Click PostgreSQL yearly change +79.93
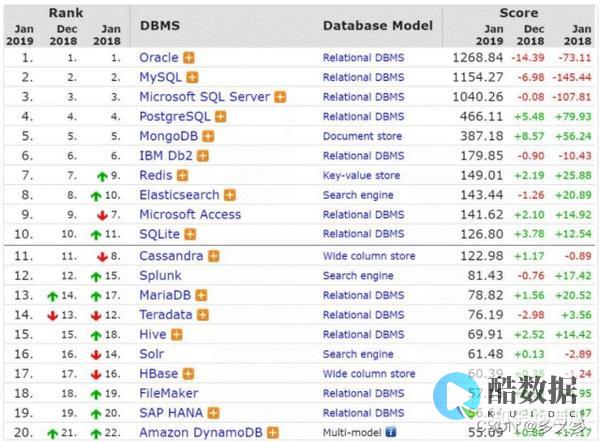Screen dimensions: 600x442 574,117
